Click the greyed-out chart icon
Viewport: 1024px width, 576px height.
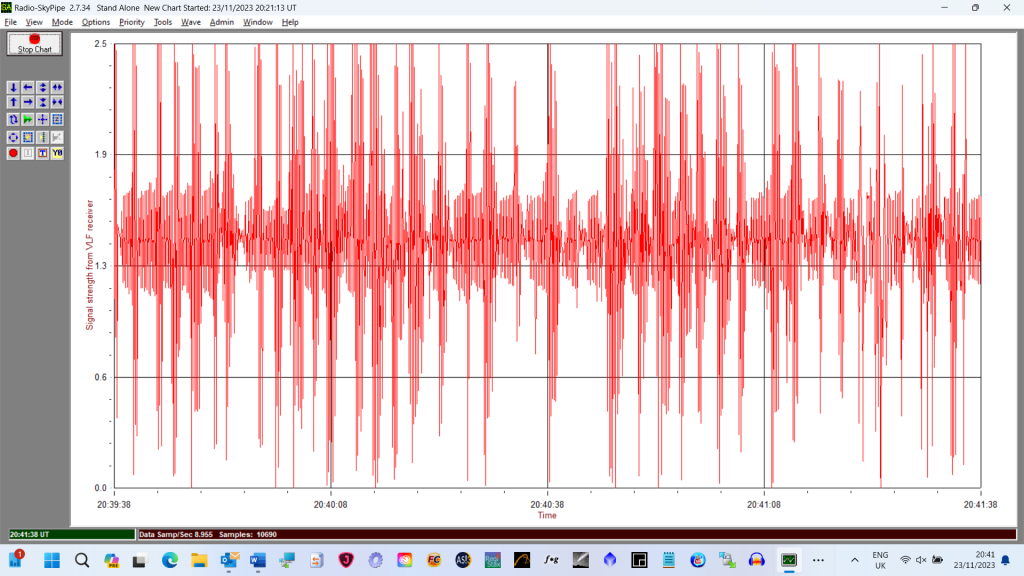[57, 137]
